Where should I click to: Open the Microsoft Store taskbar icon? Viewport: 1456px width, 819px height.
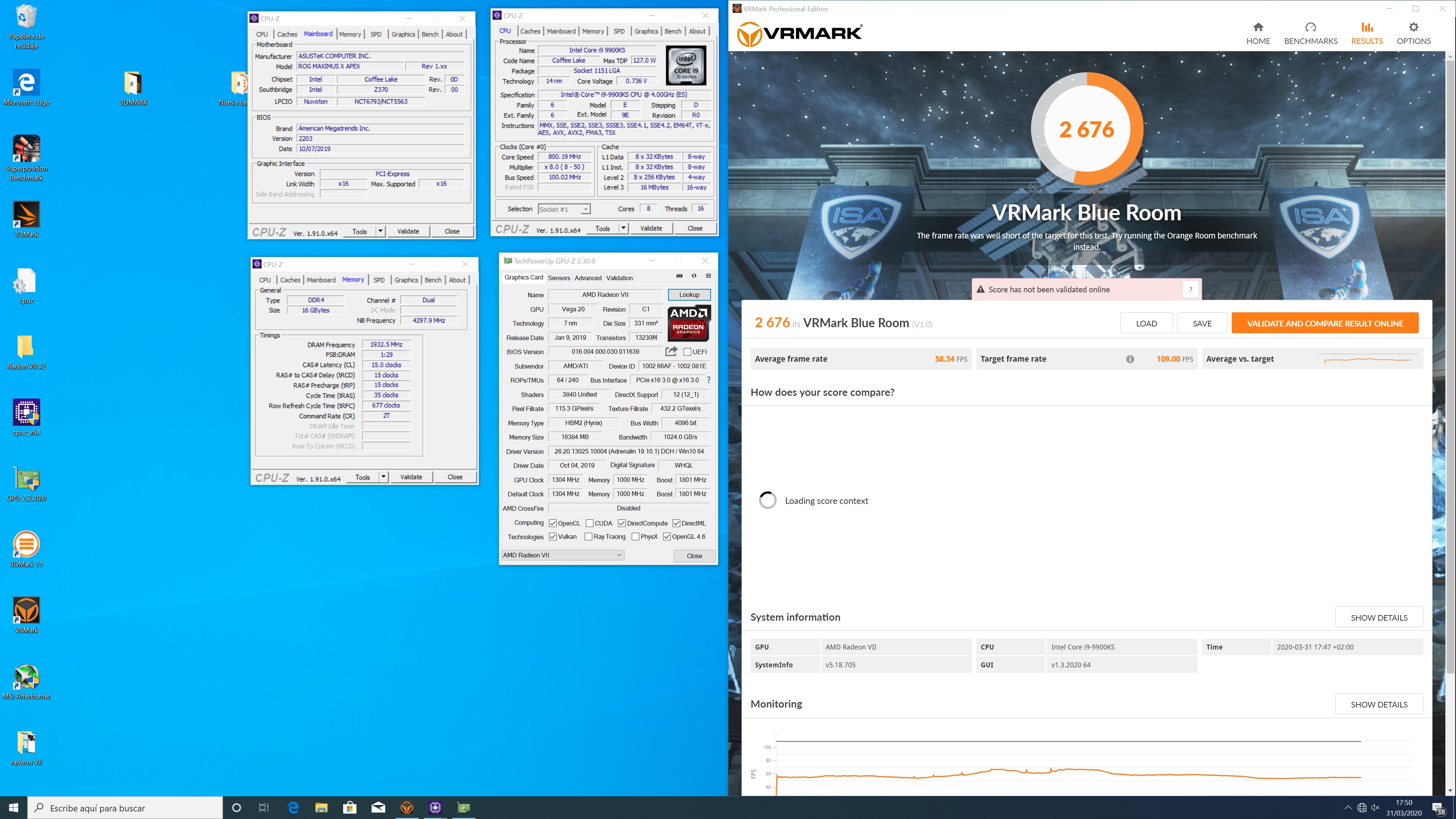point(350,808)
